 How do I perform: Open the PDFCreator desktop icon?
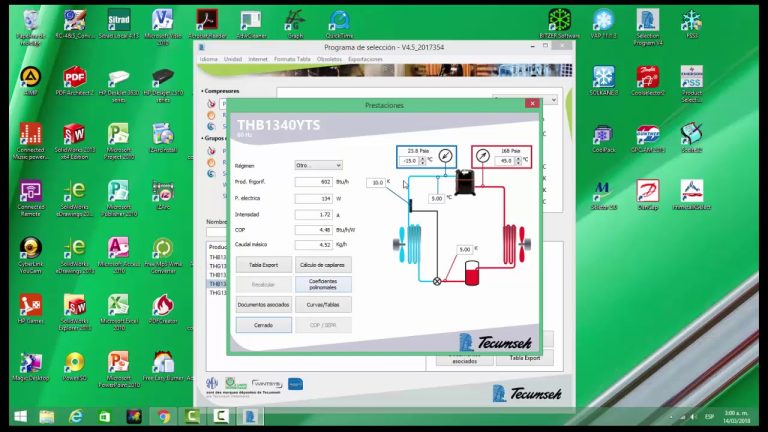tap(163, 309)
